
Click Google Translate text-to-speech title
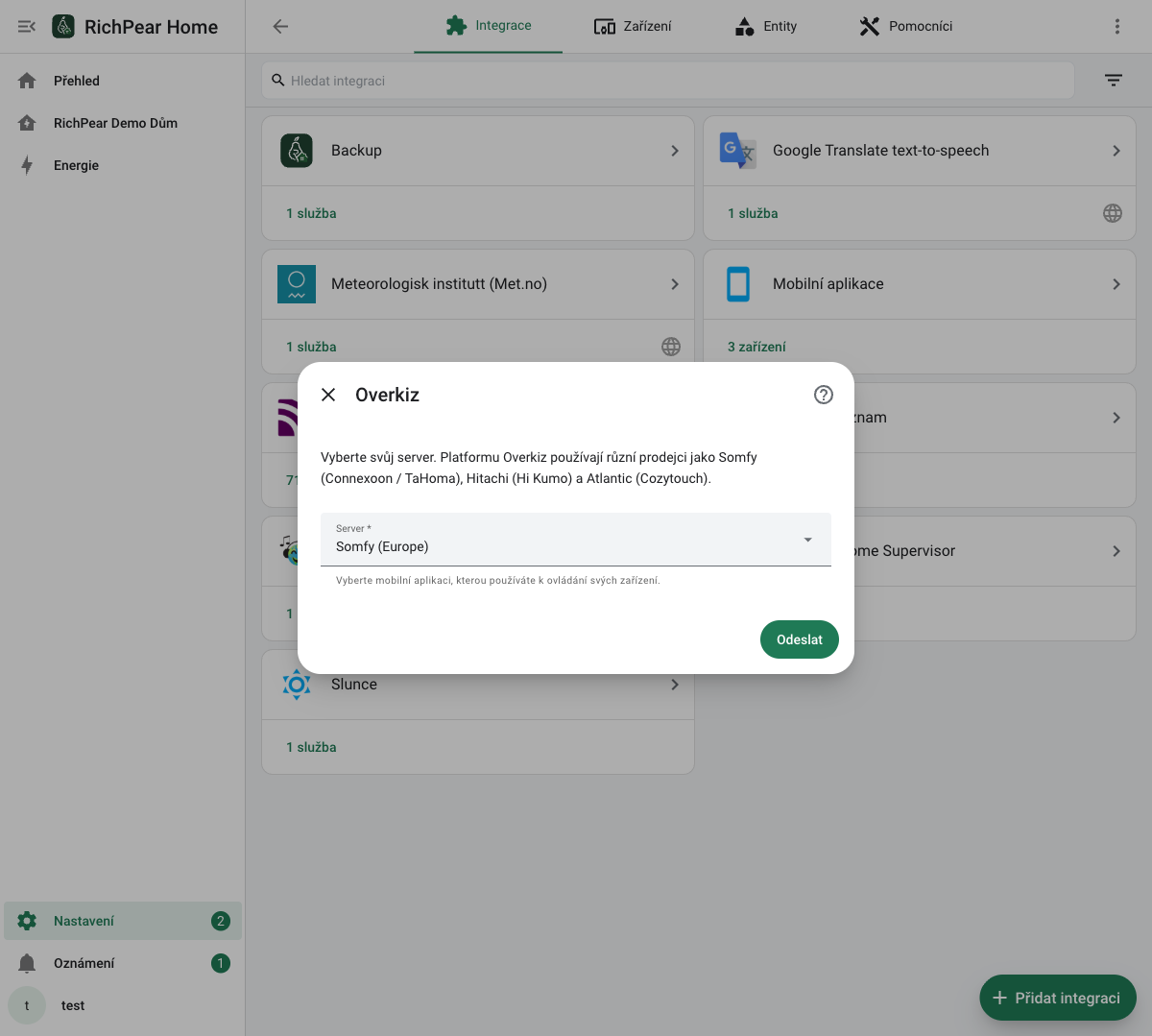(x=880, y=151)
